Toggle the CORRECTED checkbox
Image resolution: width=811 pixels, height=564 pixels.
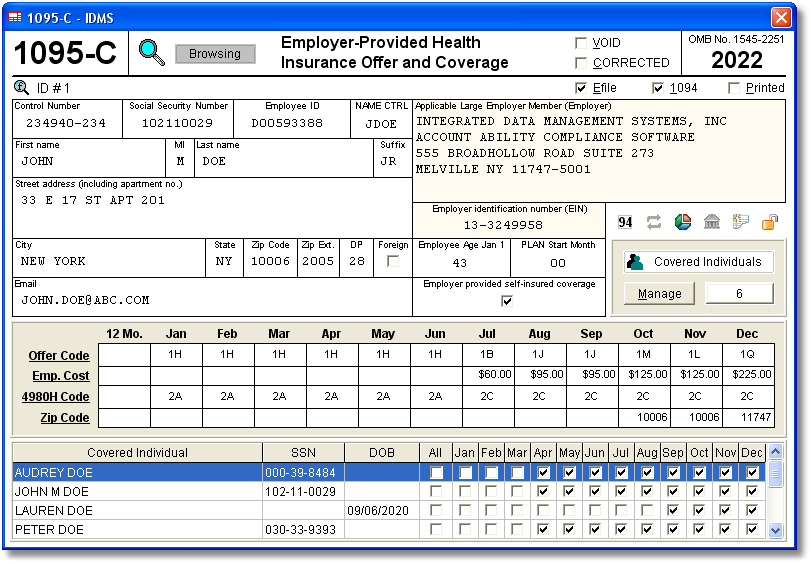(581, 63)
